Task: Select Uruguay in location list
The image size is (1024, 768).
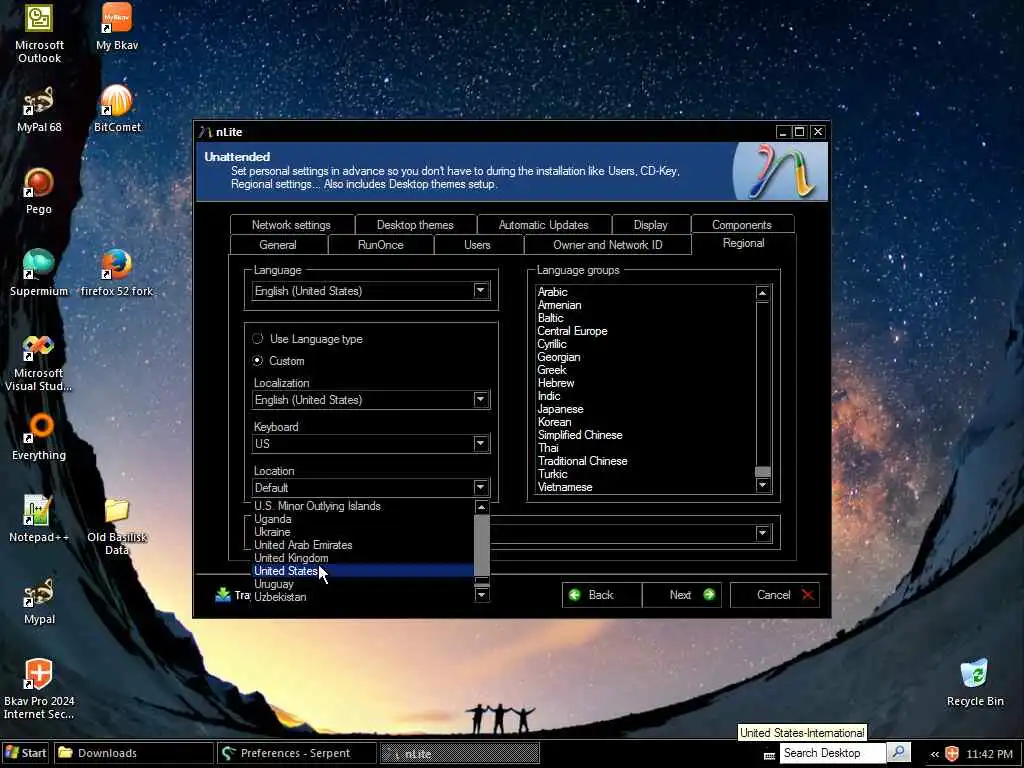Action: pos(362,584)
